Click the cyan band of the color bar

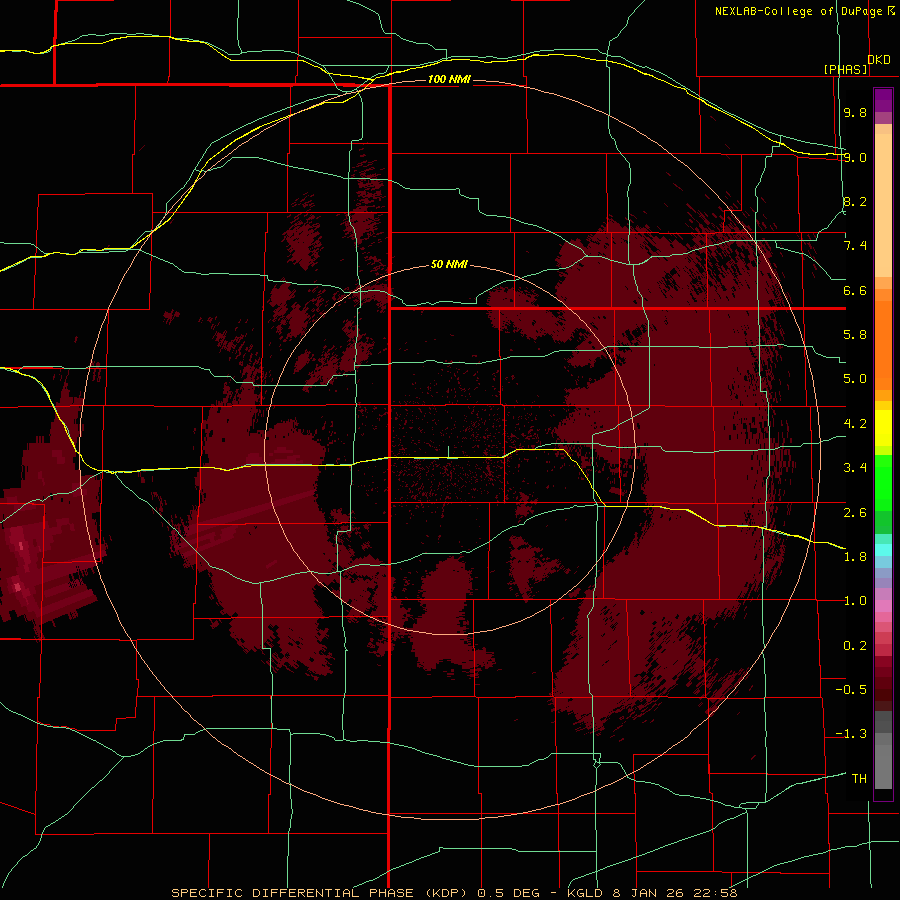pos(883,549)
